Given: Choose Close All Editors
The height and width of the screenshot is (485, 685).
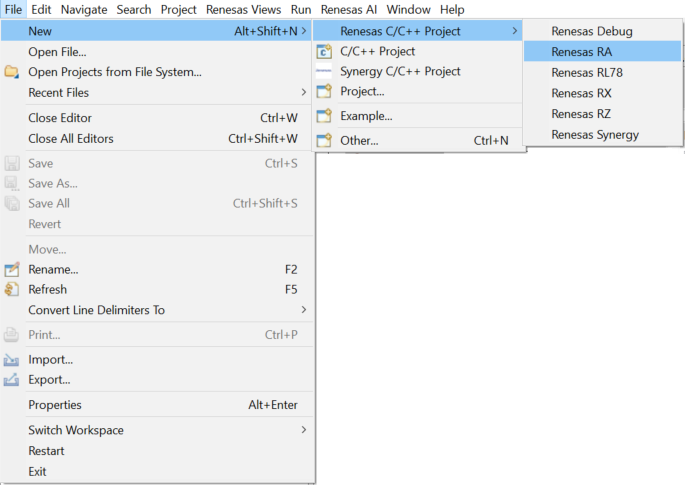Looking at the screenshot, I should click(x=157, y=139).
